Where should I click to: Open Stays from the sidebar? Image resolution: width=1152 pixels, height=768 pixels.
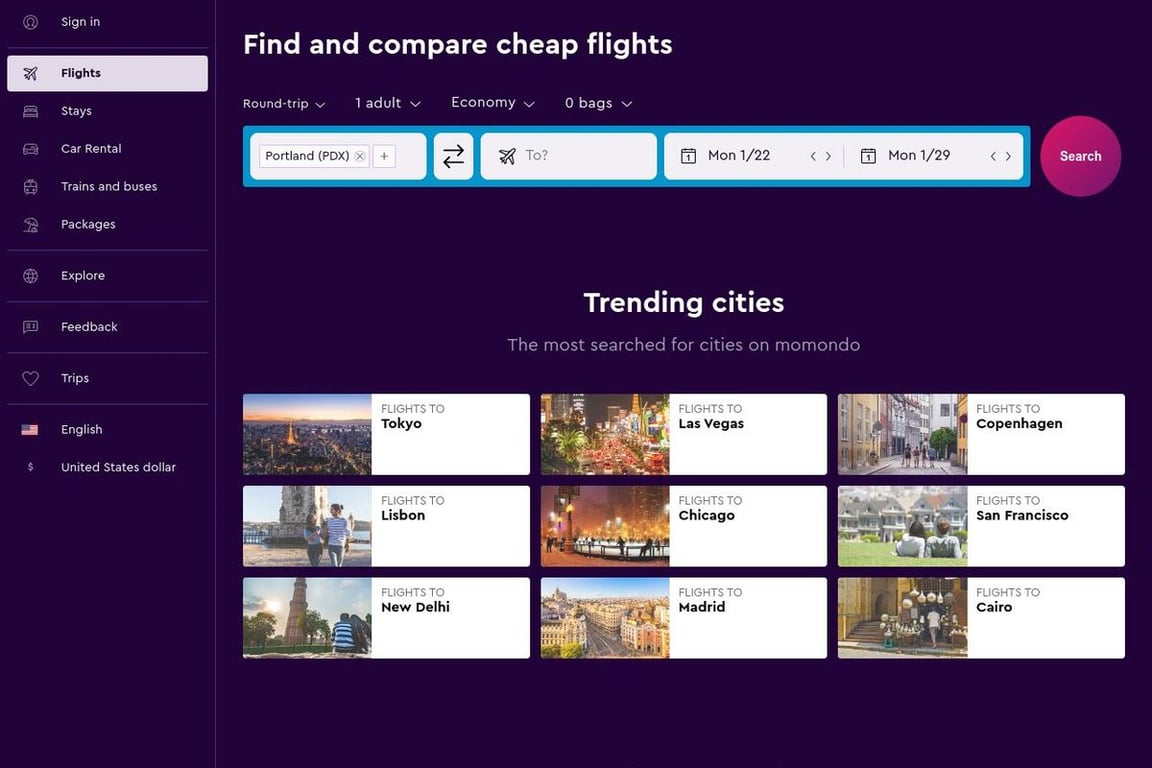(76, 111)
